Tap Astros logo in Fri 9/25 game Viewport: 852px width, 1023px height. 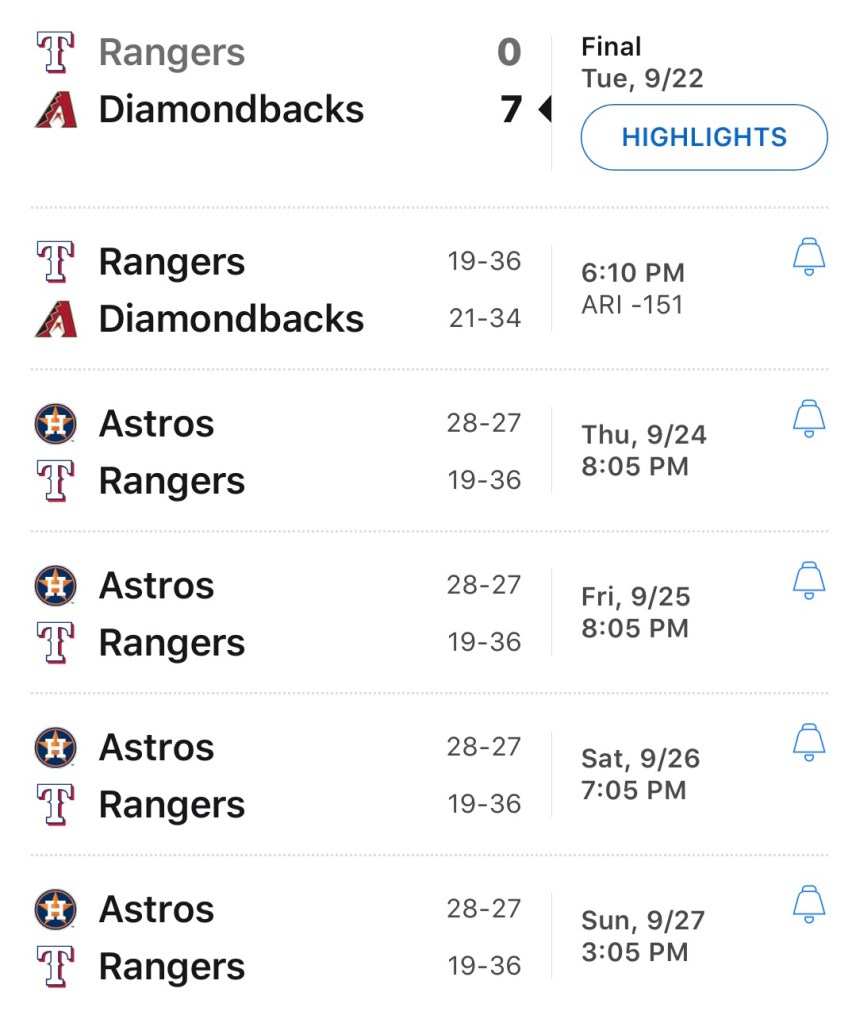coord(55,586)
